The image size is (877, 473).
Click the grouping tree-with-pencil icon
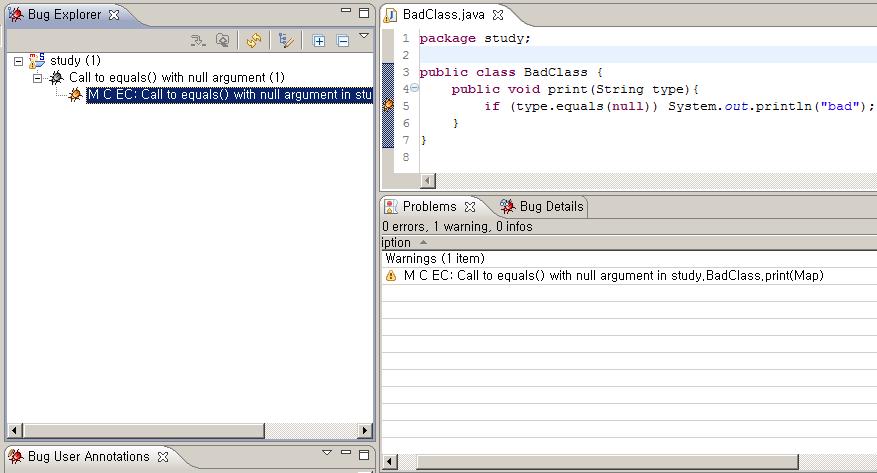(286, 40)
